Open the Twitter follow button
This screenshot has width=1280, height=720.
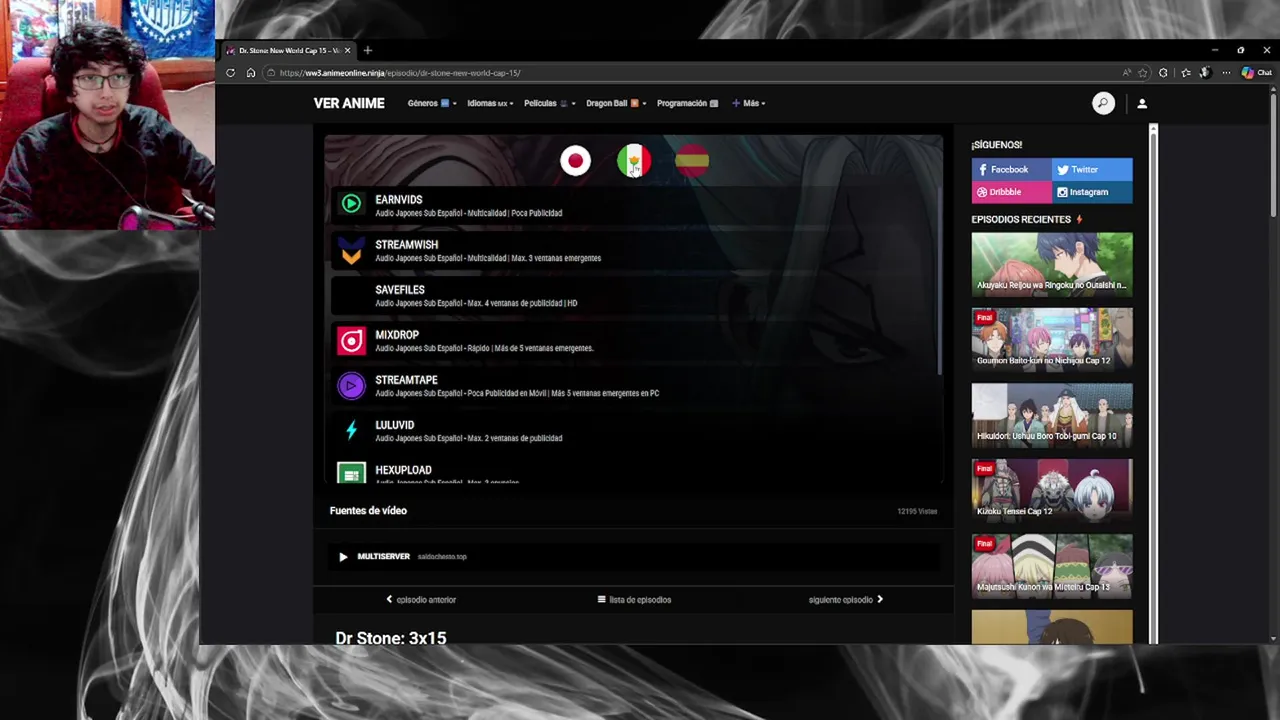(1092, 170)
